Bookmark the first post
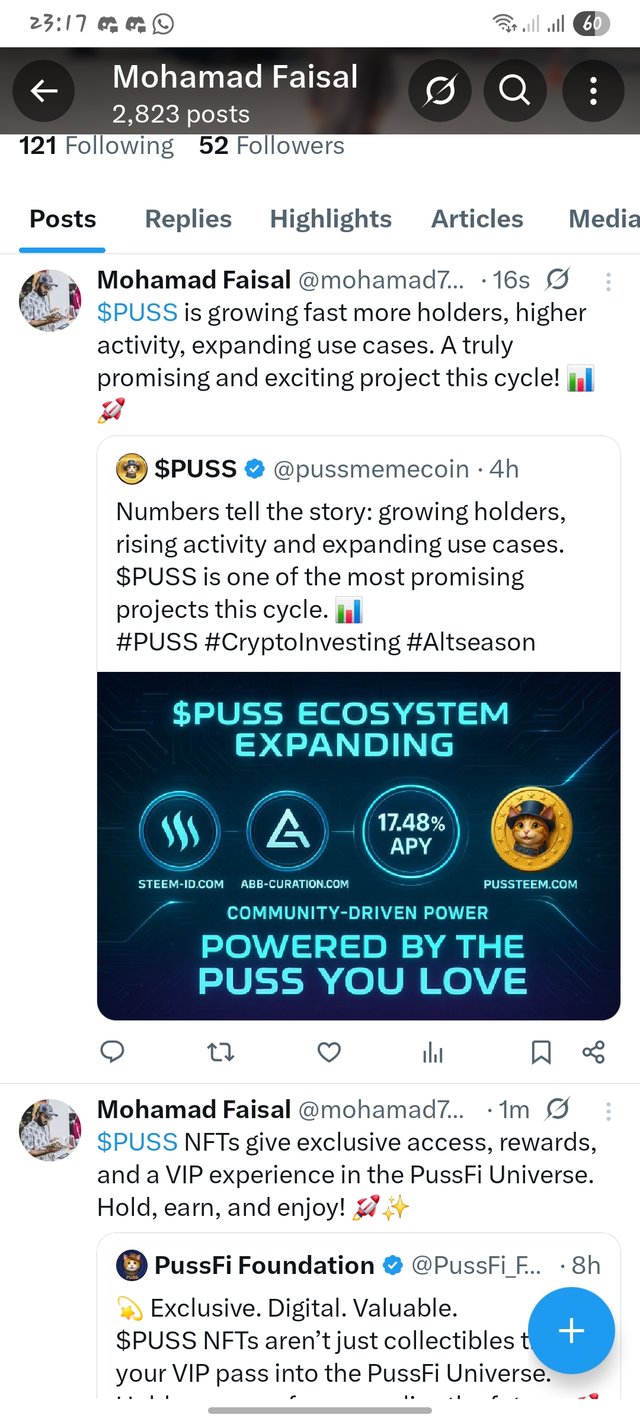This screenshot has width=640, height=1422. [x=540, y=1051]
